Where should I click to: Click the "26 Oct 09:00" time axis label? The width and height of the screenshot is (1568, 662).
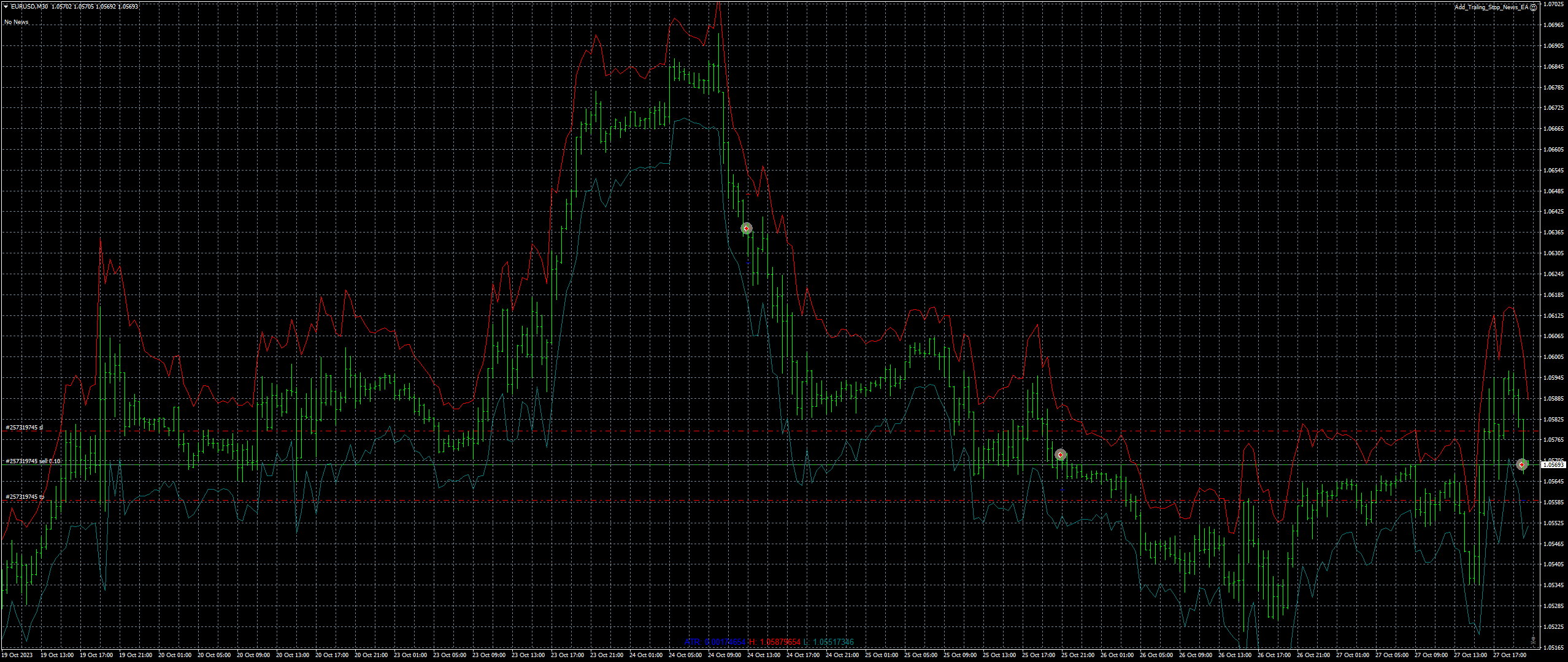pyautogui.click(x=1196, y=655)
